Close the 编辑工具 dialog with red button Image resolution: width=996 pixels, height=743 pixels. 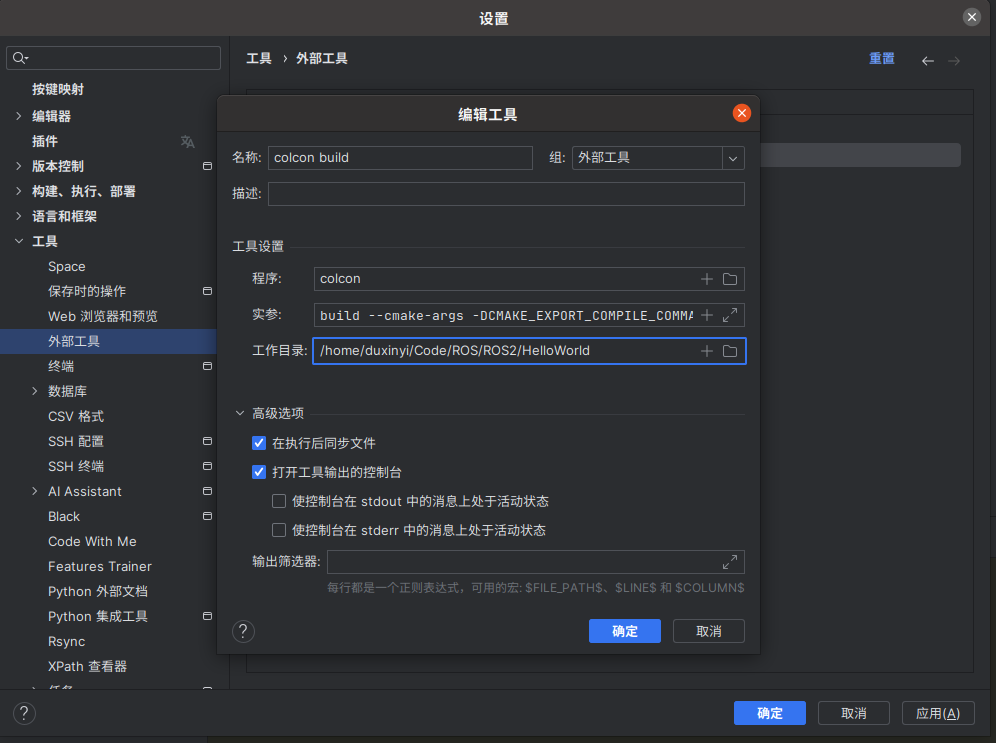pos(741,113)
